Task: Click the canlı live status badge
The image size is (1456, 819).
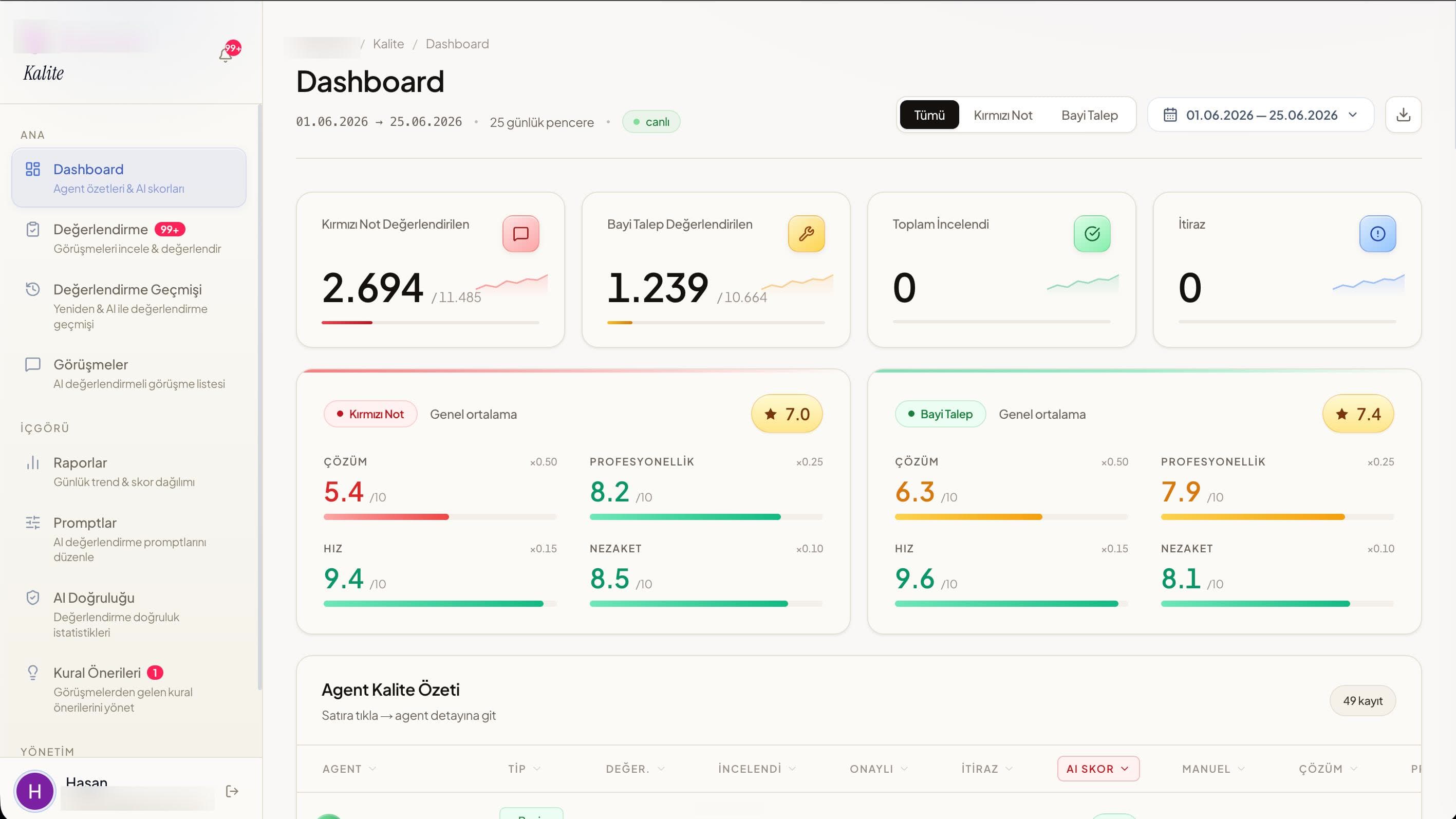Action: (651, 122)
